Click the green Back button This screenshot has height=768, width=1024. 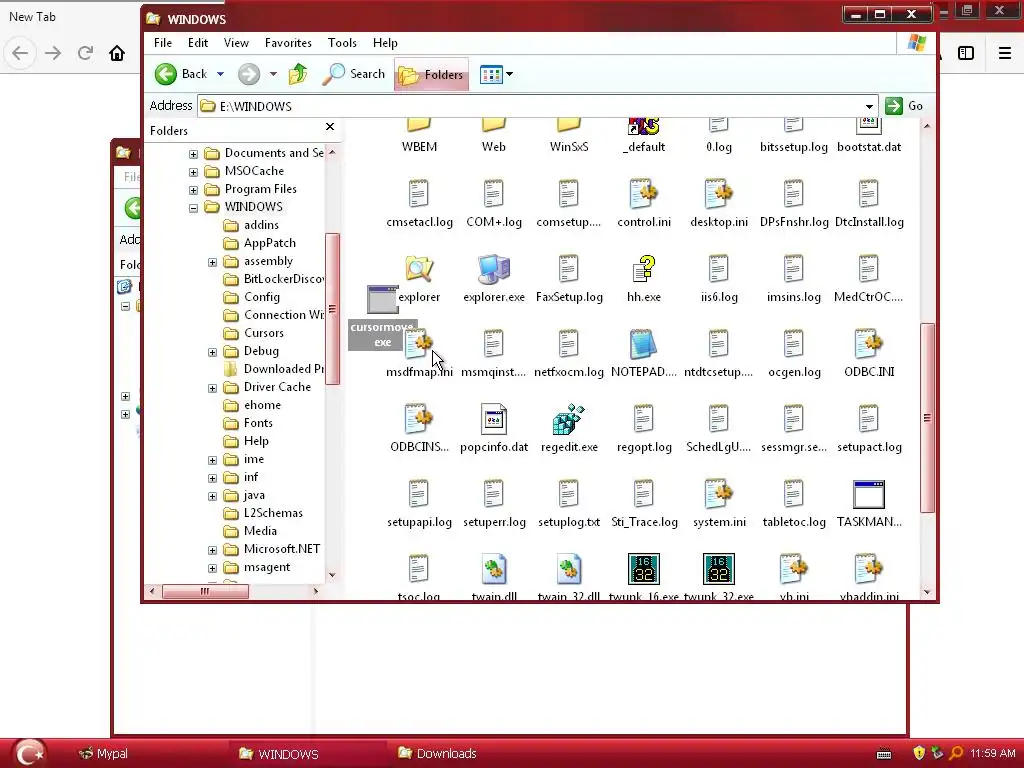182,74
